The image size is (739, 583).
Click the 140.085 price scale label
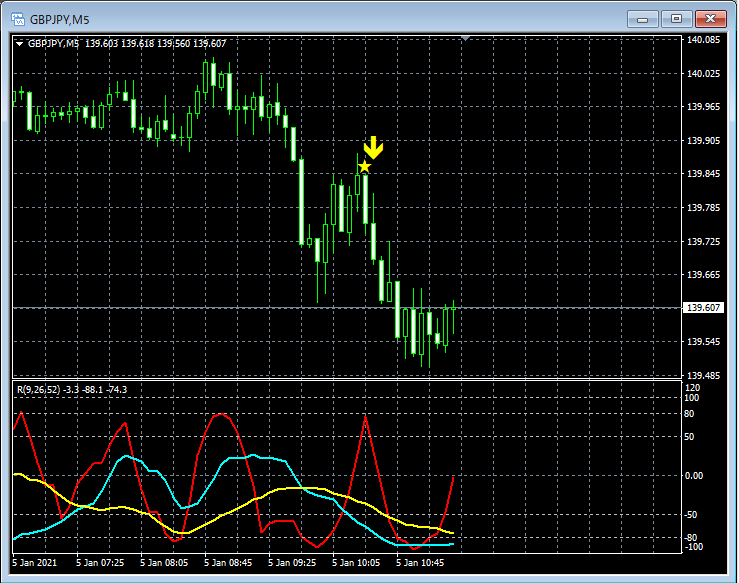click(703, 40)
